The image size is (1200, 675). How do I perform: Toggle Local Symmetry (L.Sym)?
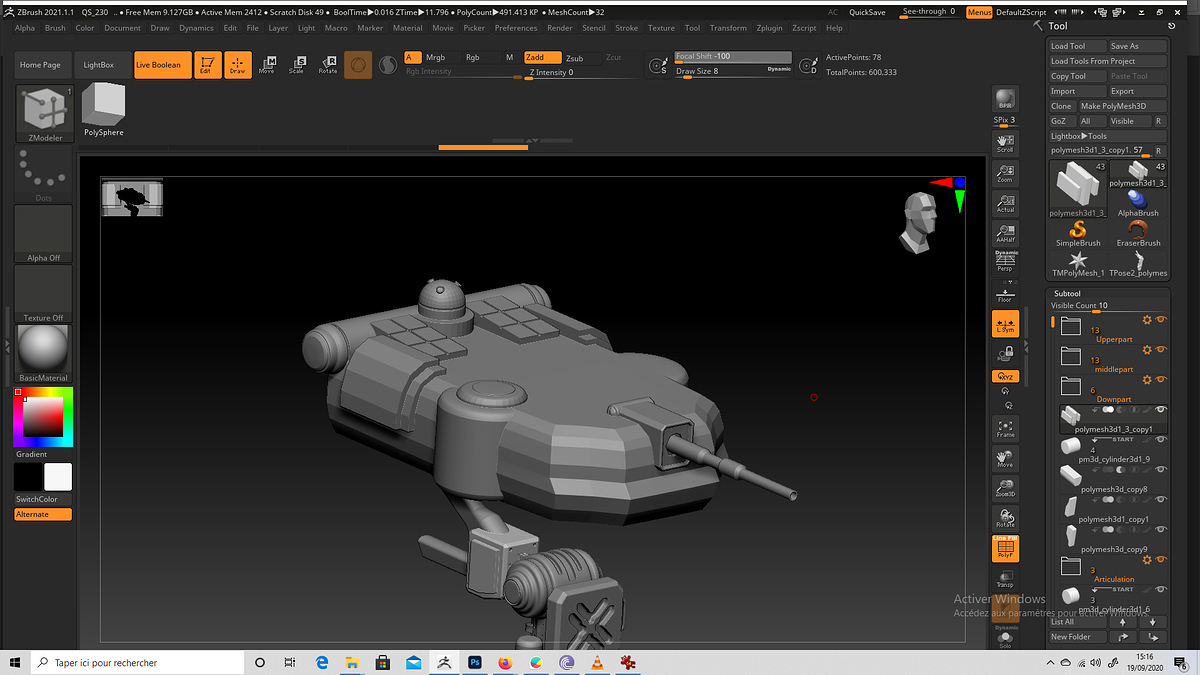point(1005,323)
